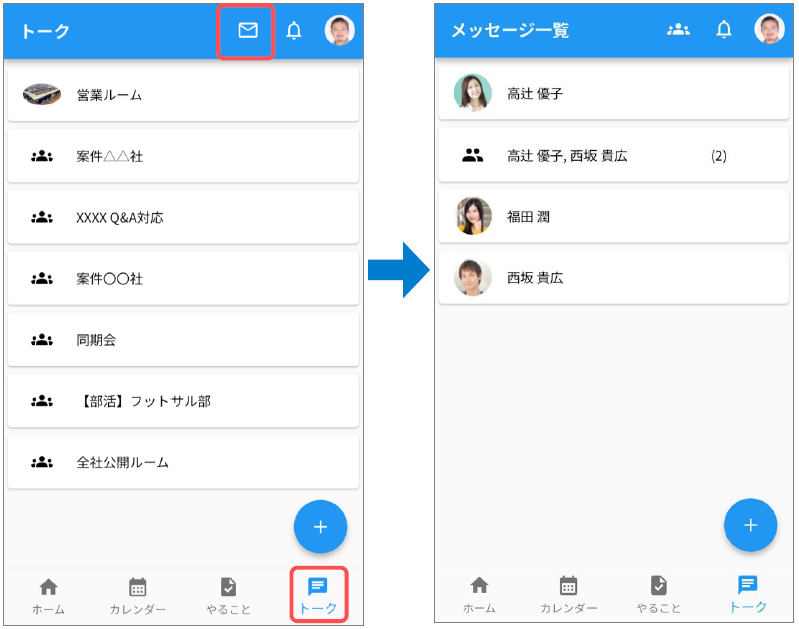Click group icon beside 全社公開ルーム

(42, 462)
